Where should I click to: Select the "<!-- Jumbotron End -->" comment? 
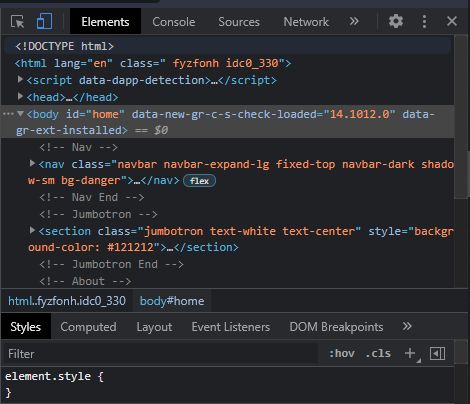tap(111, 264)
